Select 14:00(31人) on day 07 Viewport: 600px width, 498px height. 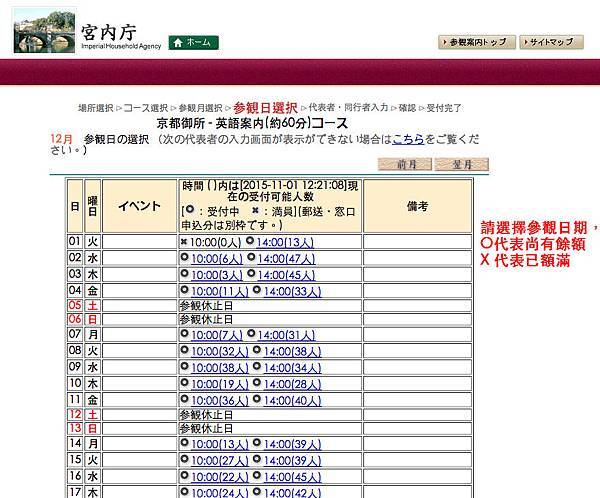286,335
